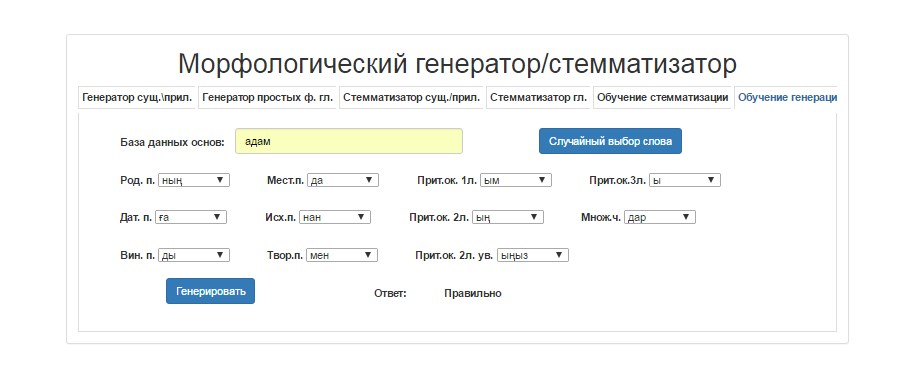Open the Обучение стемматизации tab
This screenshot has height=371, width=901.
(x=663, y=98)
